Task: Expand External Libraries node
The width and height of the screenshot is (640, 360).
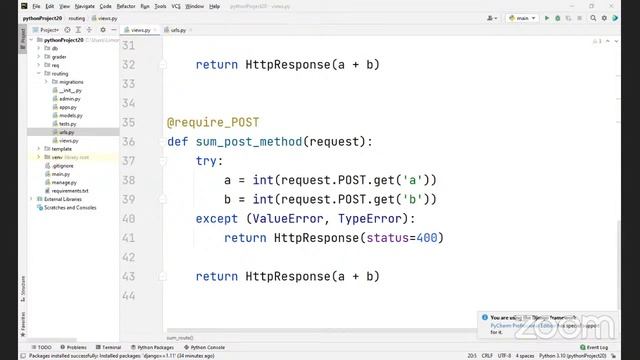Action: pos(31,199)
